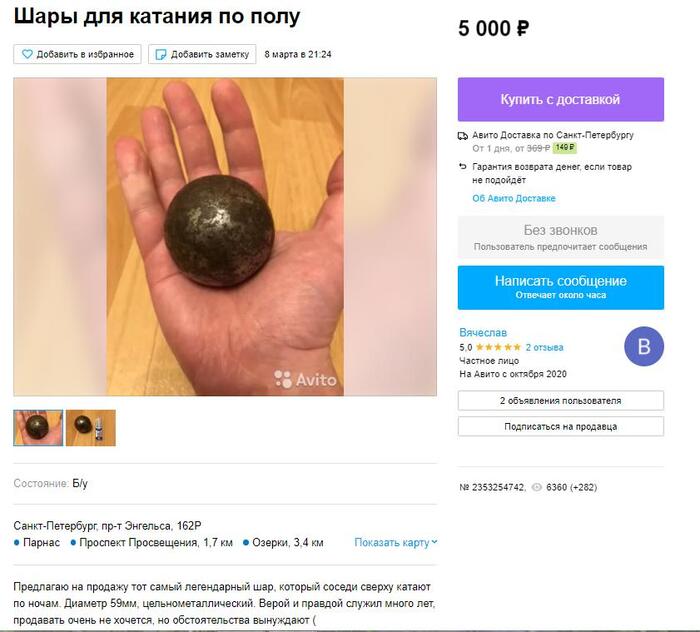Click the Avito watermark logo on the photo
Viewport: 700px width, 632px height.
305,379
